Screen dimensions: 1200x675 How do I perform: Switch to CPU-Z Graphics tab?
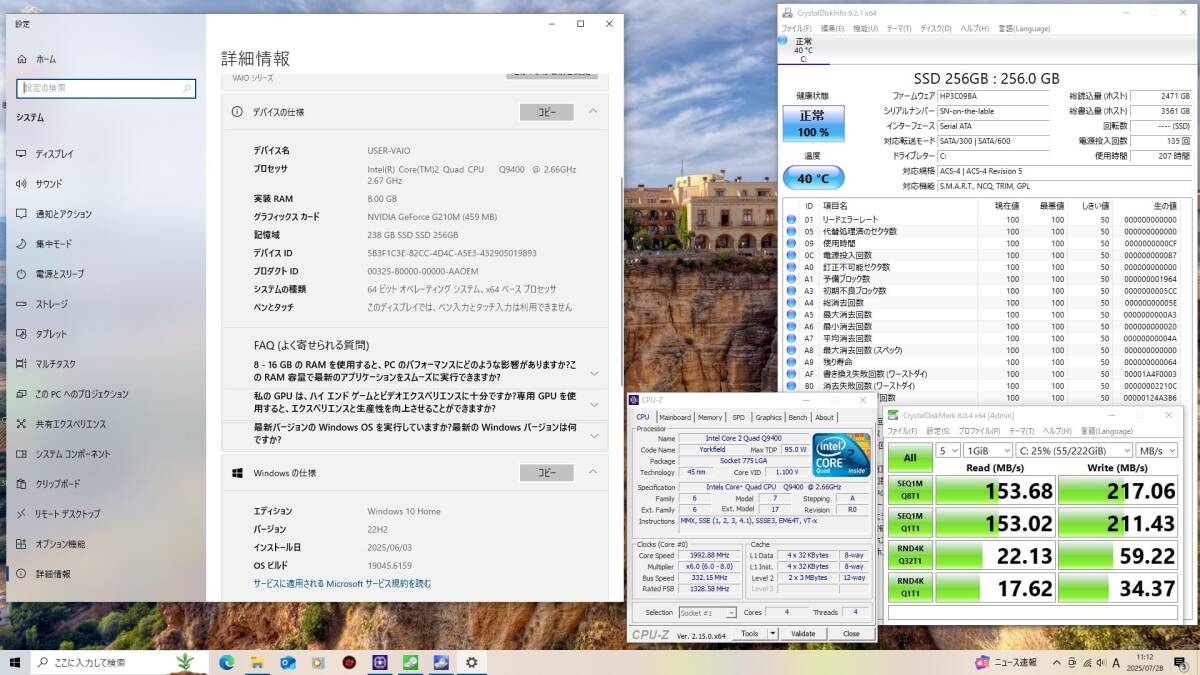(x=768, y=417)
